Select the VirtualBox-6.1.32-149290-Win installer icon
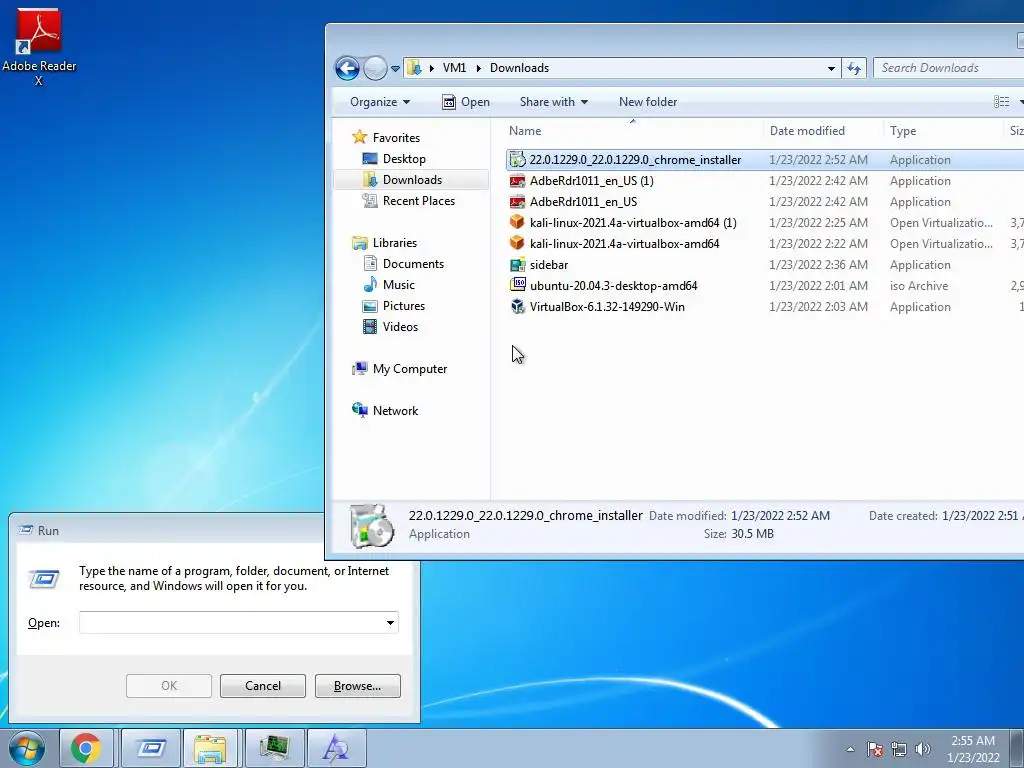The image size is (1024, 768). (517, 306)
